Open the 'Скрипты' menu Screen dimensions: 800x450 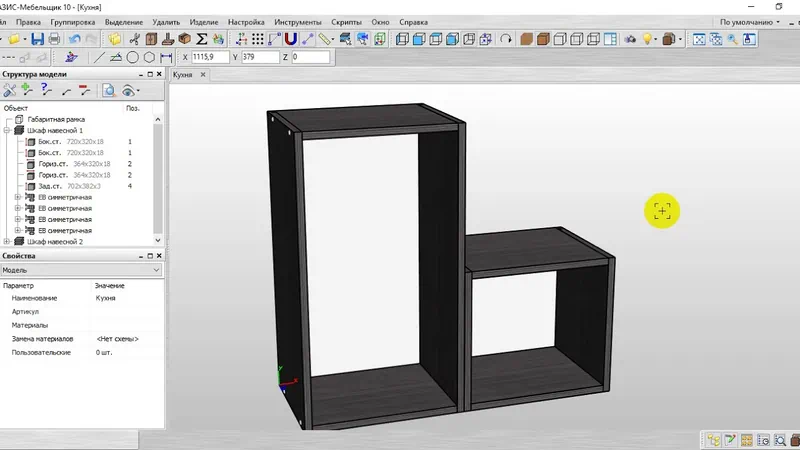point(346,22)
